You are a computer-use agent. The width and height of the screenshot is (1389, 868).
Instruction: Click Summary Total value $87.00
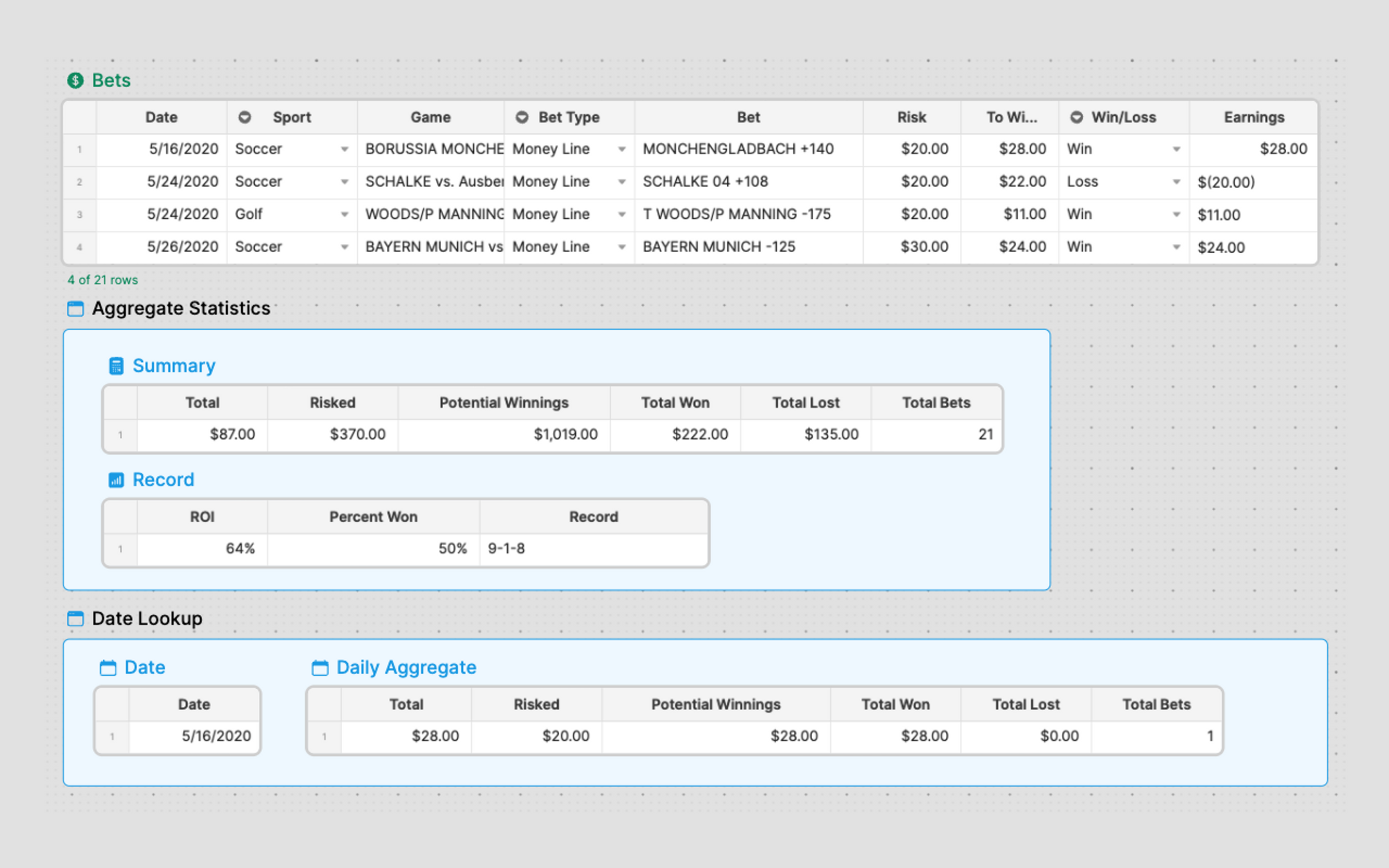click(202, 435)
